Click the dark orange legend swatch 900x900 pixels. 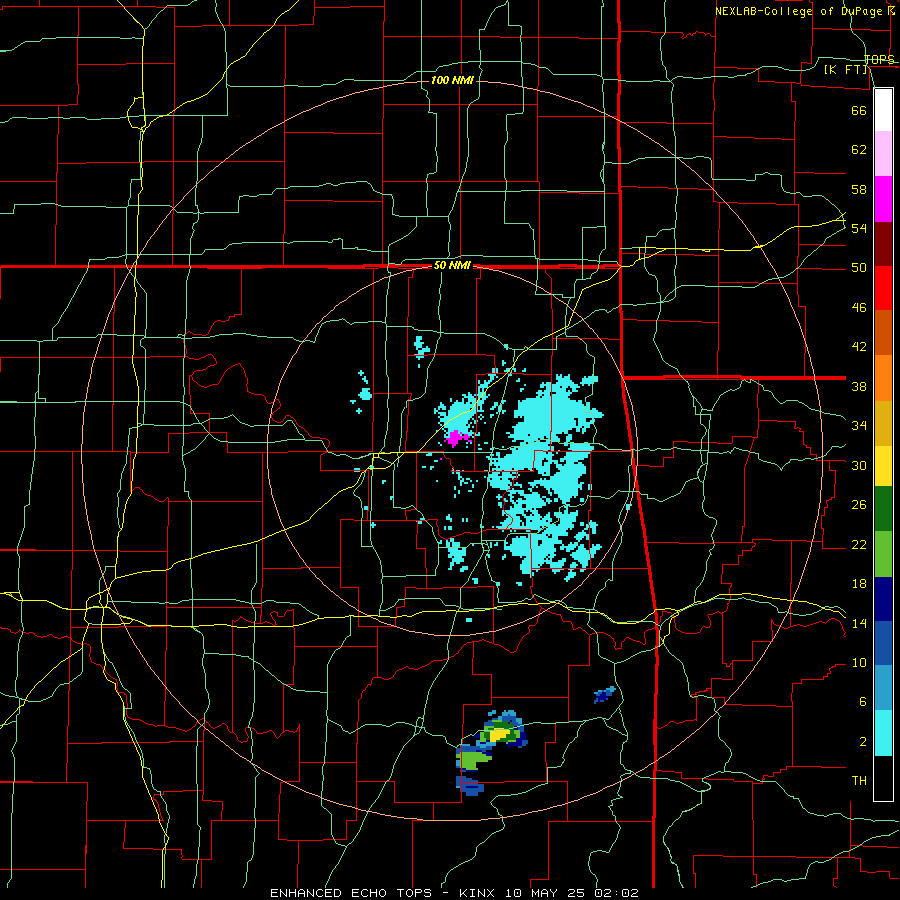[883, 333]
